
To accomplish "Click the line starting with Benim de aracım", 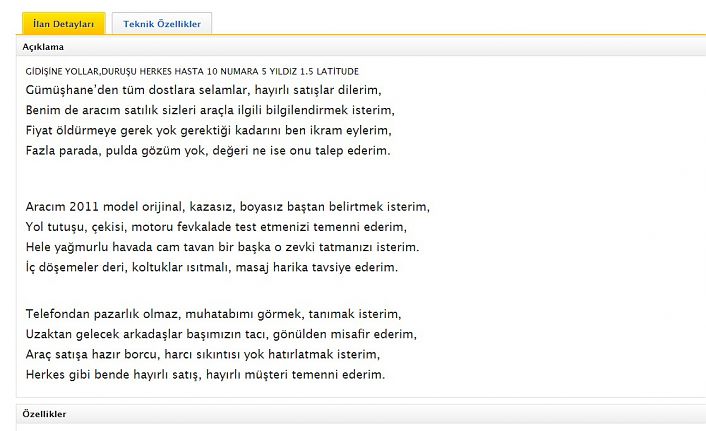I will 210,110.
